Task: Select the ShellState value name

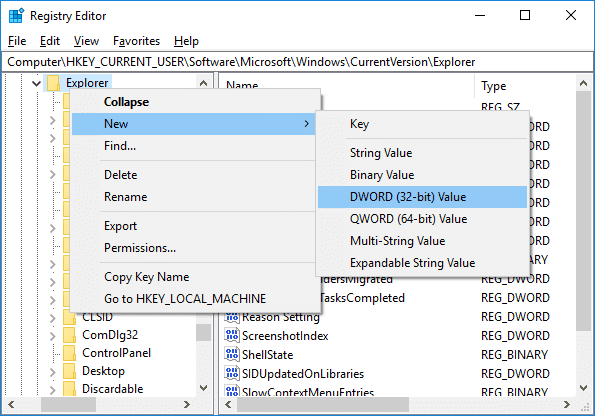Action: click(x=268, y=355)
